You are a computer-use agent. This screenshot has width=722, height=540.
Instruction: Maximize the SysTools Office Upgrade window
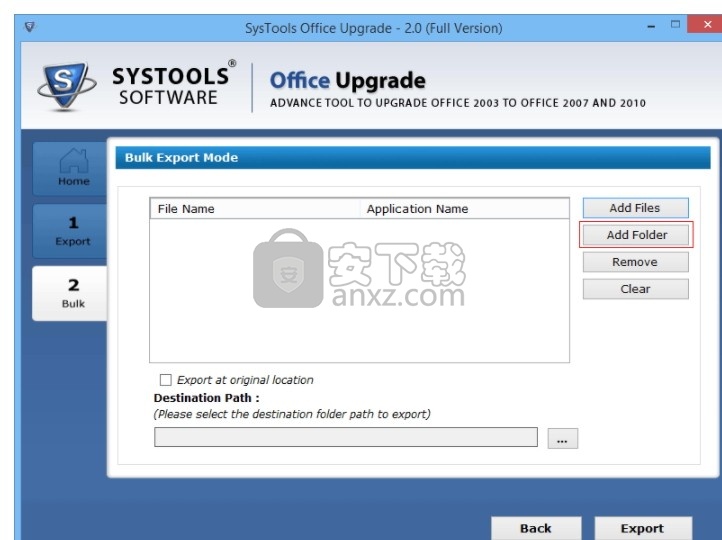675,25
